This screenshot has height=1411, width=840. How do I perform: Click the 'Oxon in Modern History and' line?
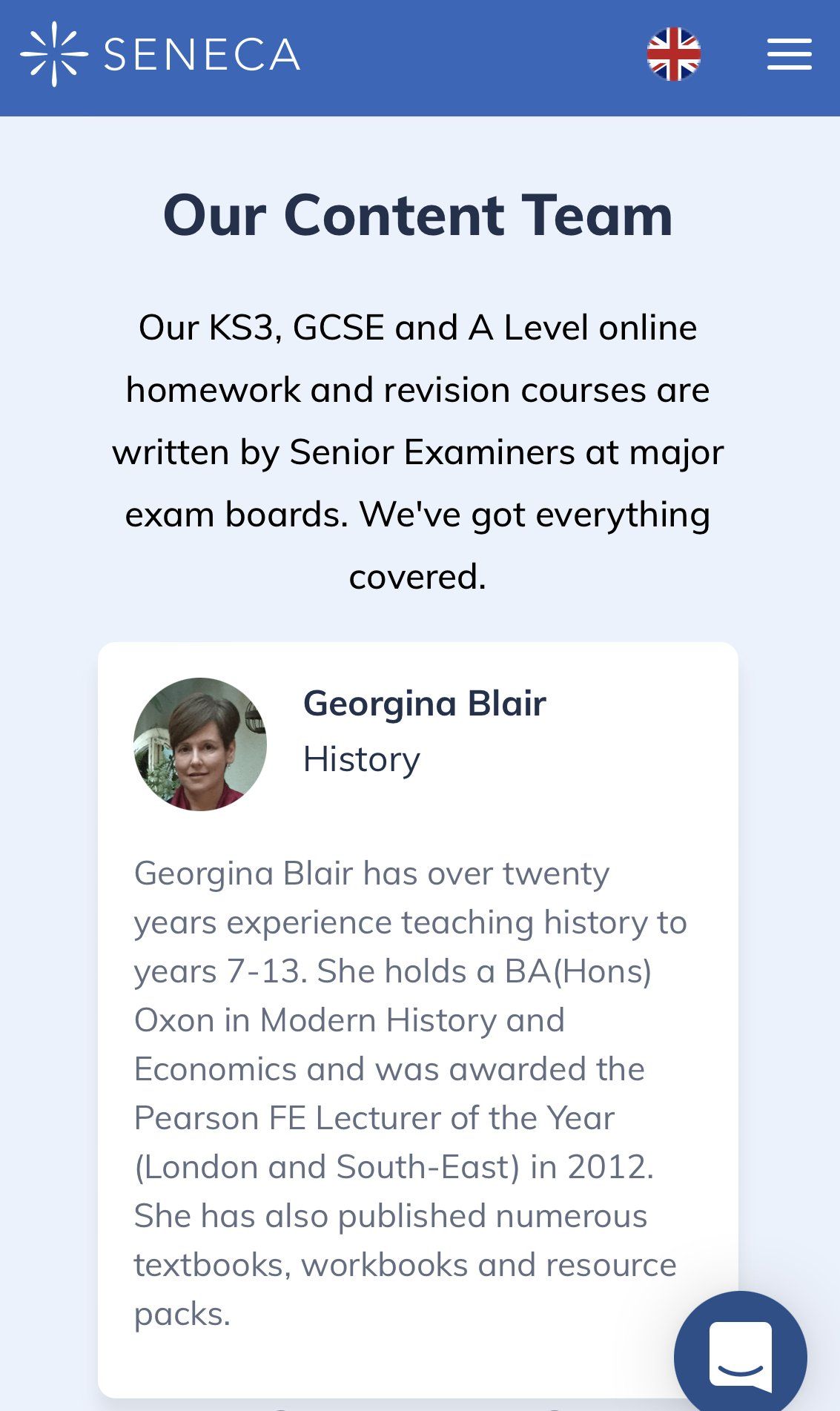[x=349, y=1020]
